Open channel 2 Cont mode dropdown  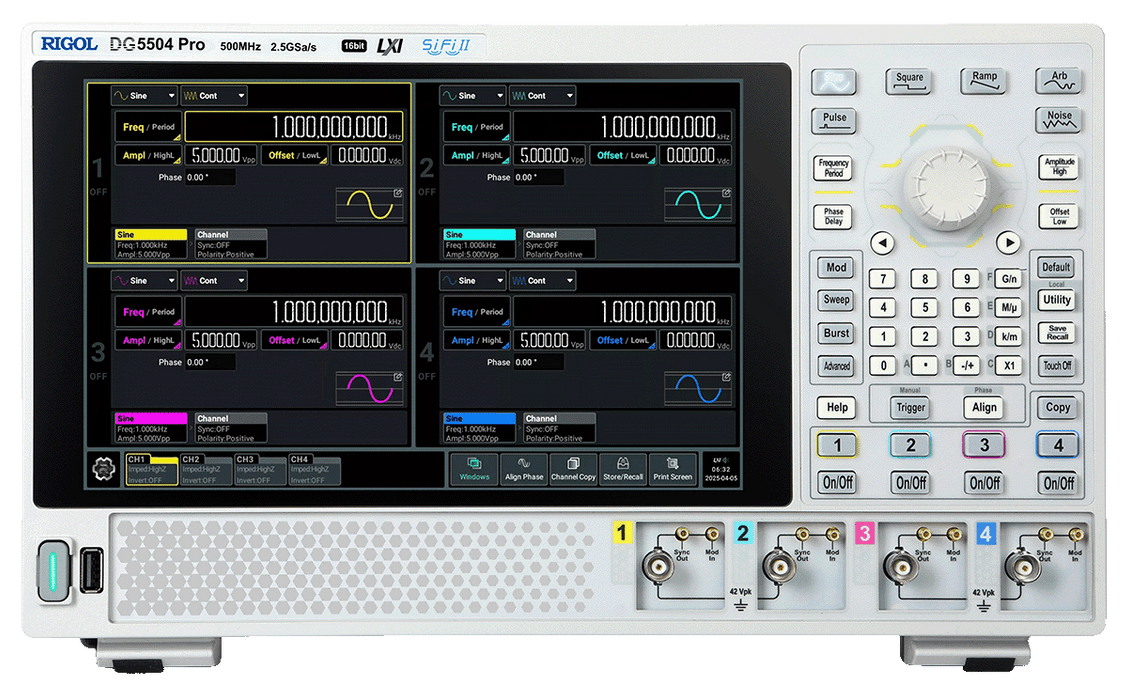[x=542, y=96]
